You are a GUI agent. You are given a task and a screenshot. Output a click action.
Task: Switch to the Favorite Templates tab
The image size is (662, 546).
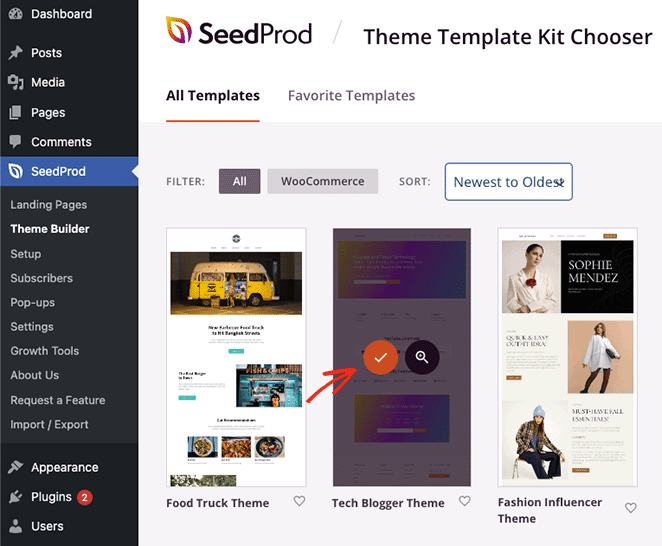351,96
